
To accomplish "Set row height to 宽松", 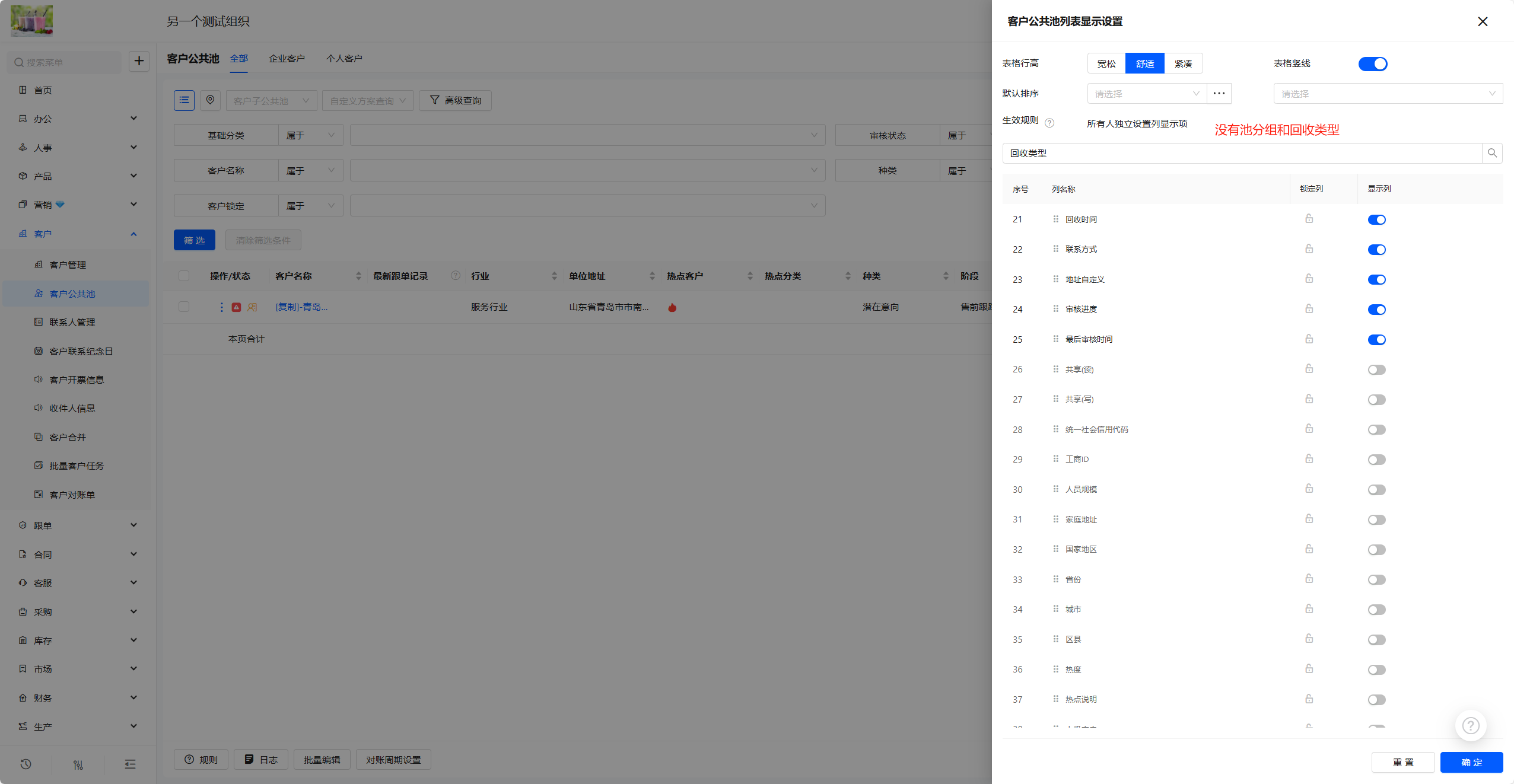I will (x=1106, y=63).
